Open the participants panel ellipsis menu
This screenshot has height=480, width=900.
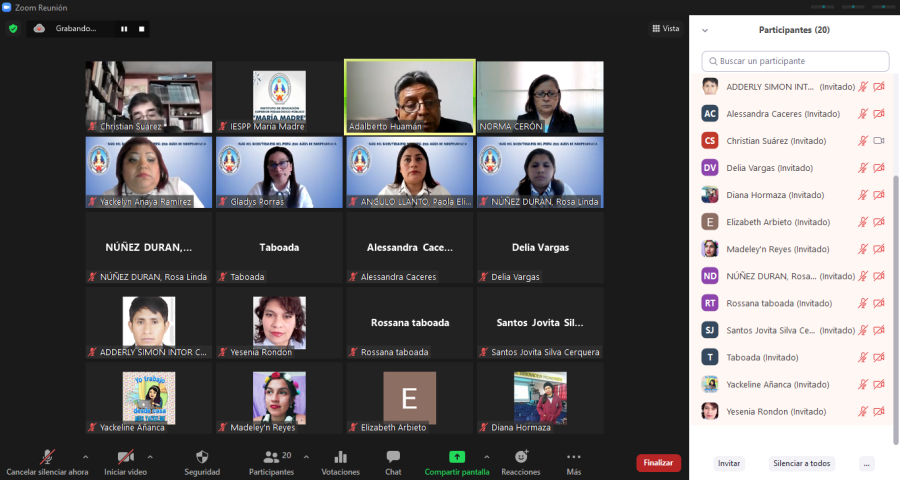(866, 463)
